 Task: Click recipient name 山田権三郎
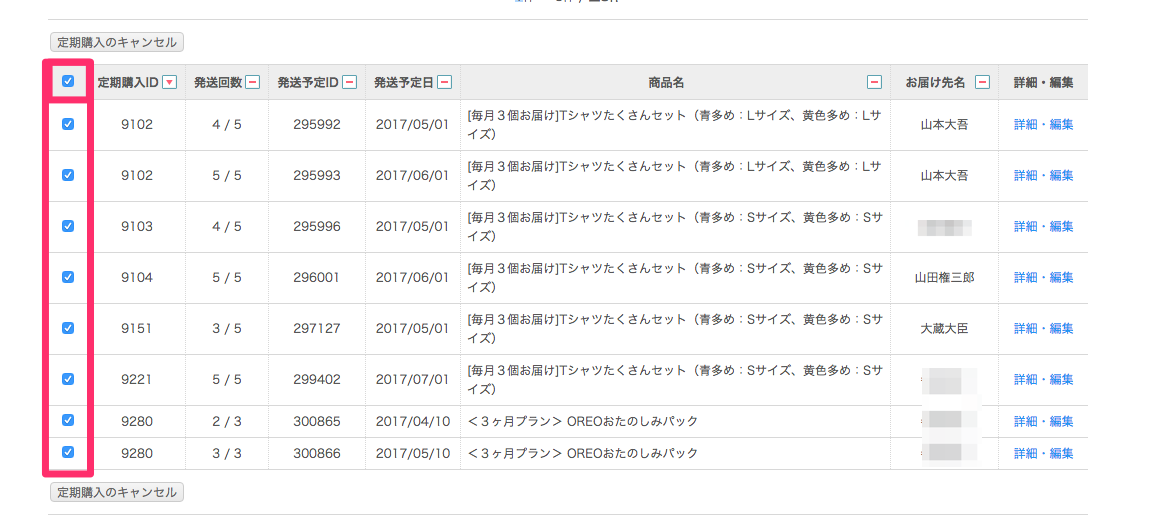944,278
